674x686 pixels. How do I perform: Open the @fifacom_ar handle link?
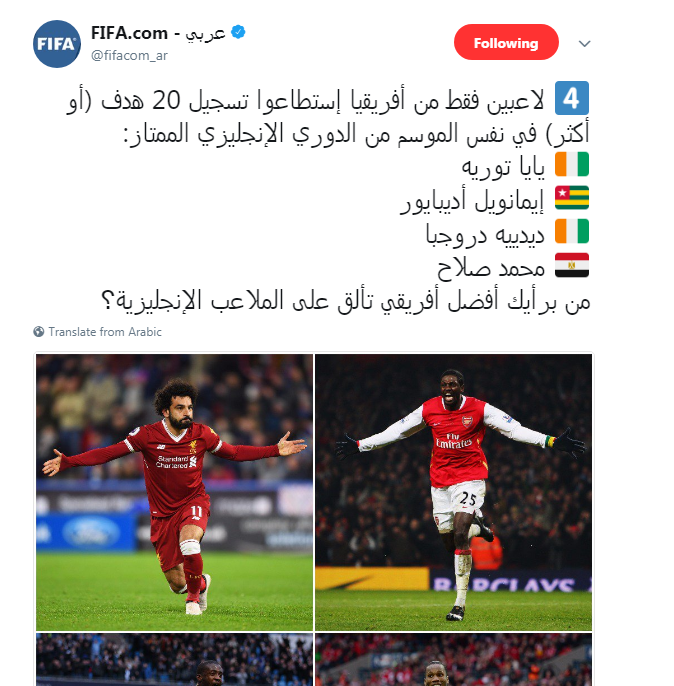click(129, 56)
